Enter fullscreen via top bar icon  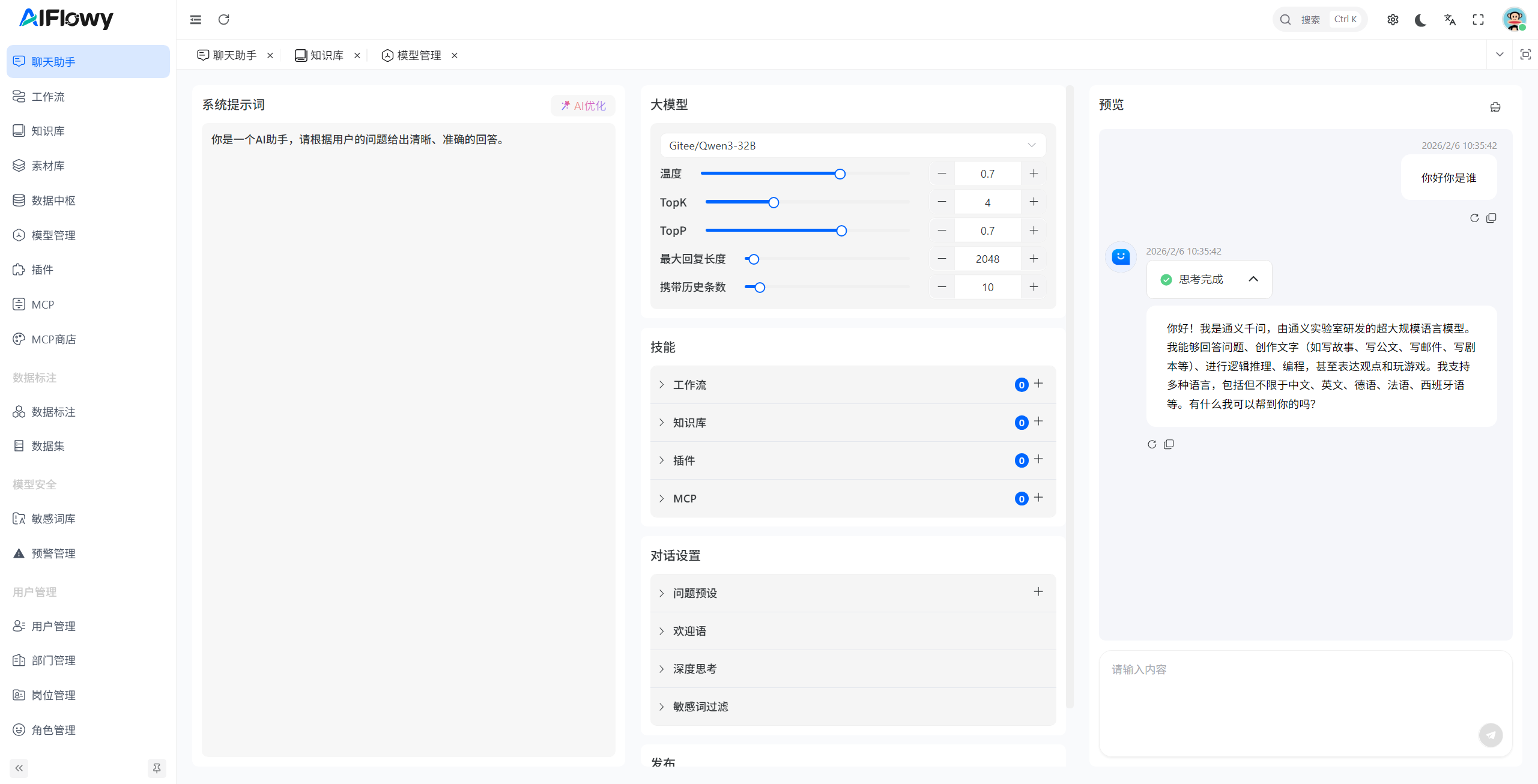pos(1478,20)
